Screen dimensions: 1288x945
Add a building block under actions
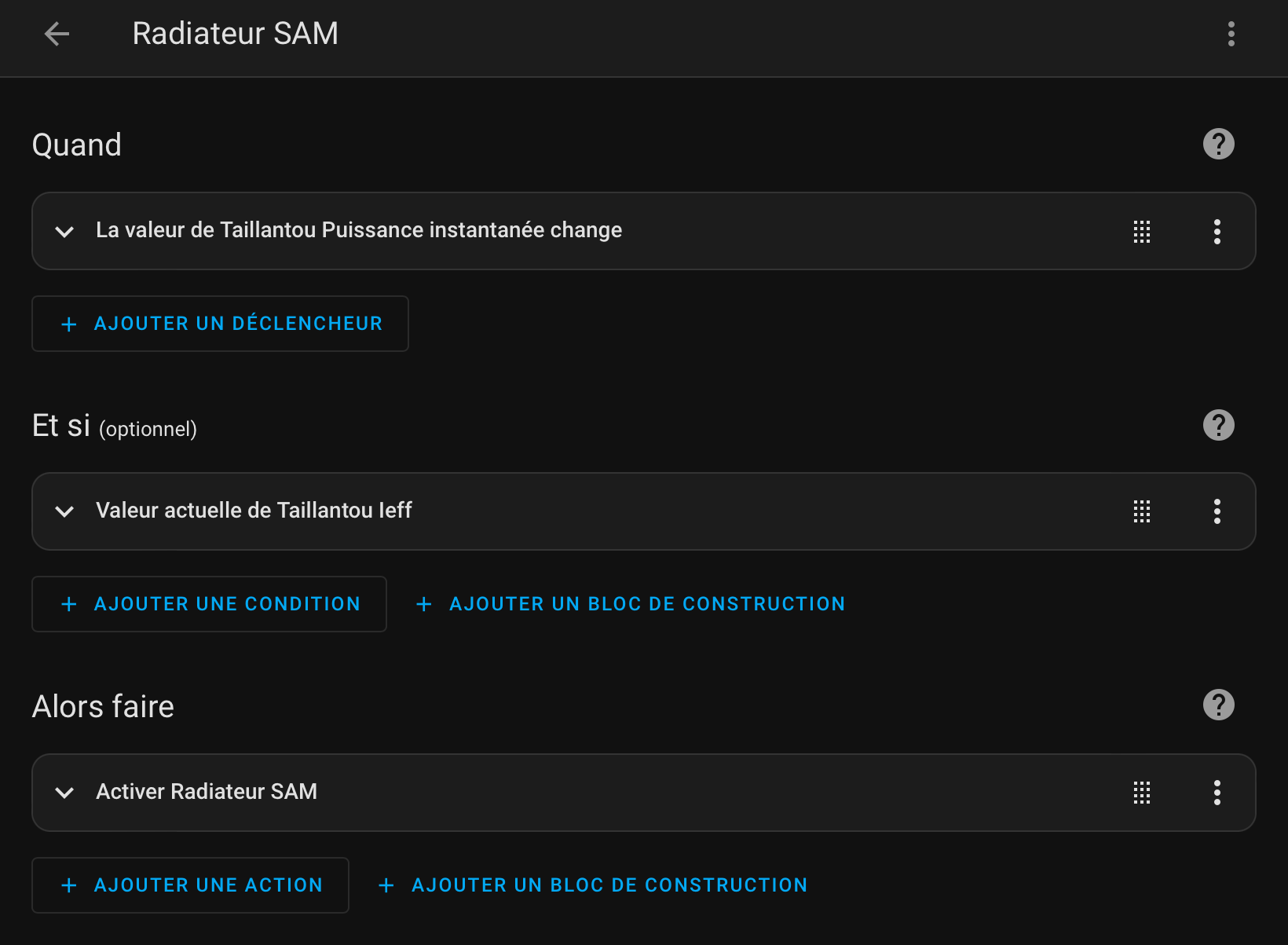point(592,885)
